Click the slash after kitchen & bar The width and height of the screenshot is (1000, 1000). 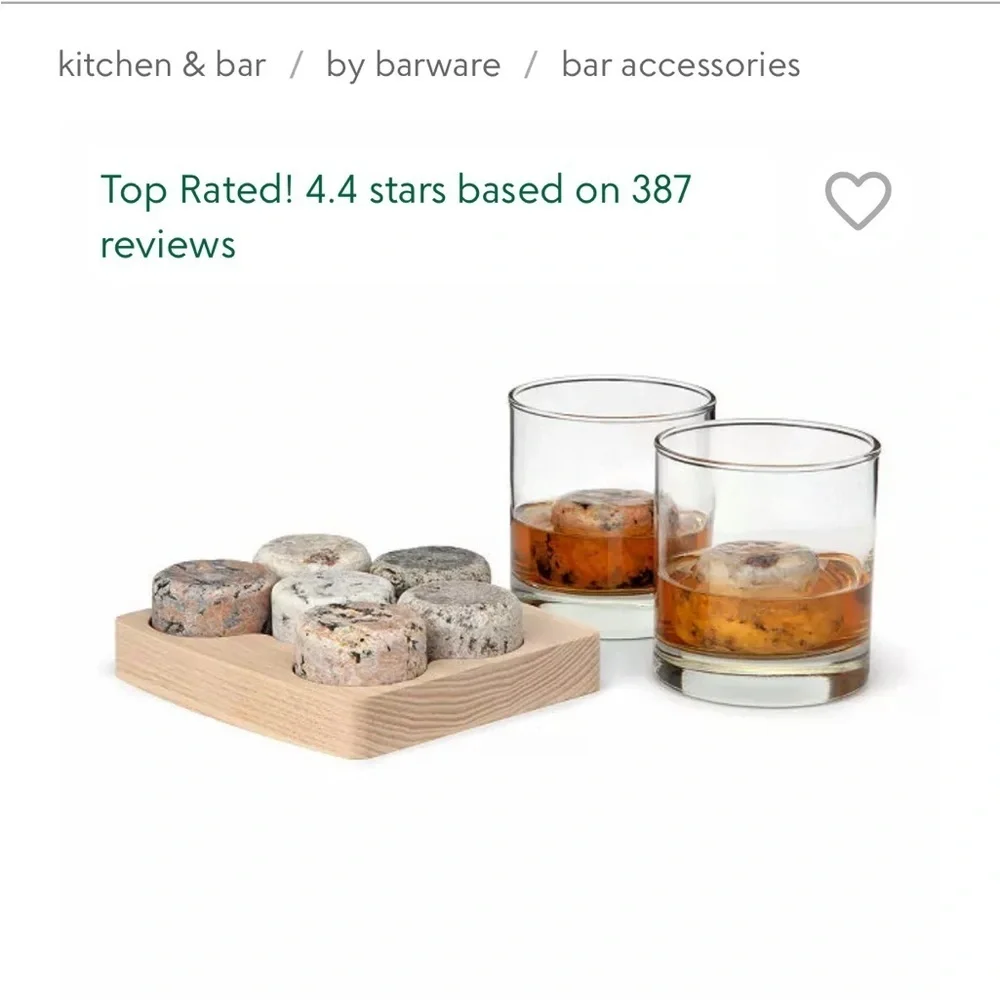click(295, 66)
